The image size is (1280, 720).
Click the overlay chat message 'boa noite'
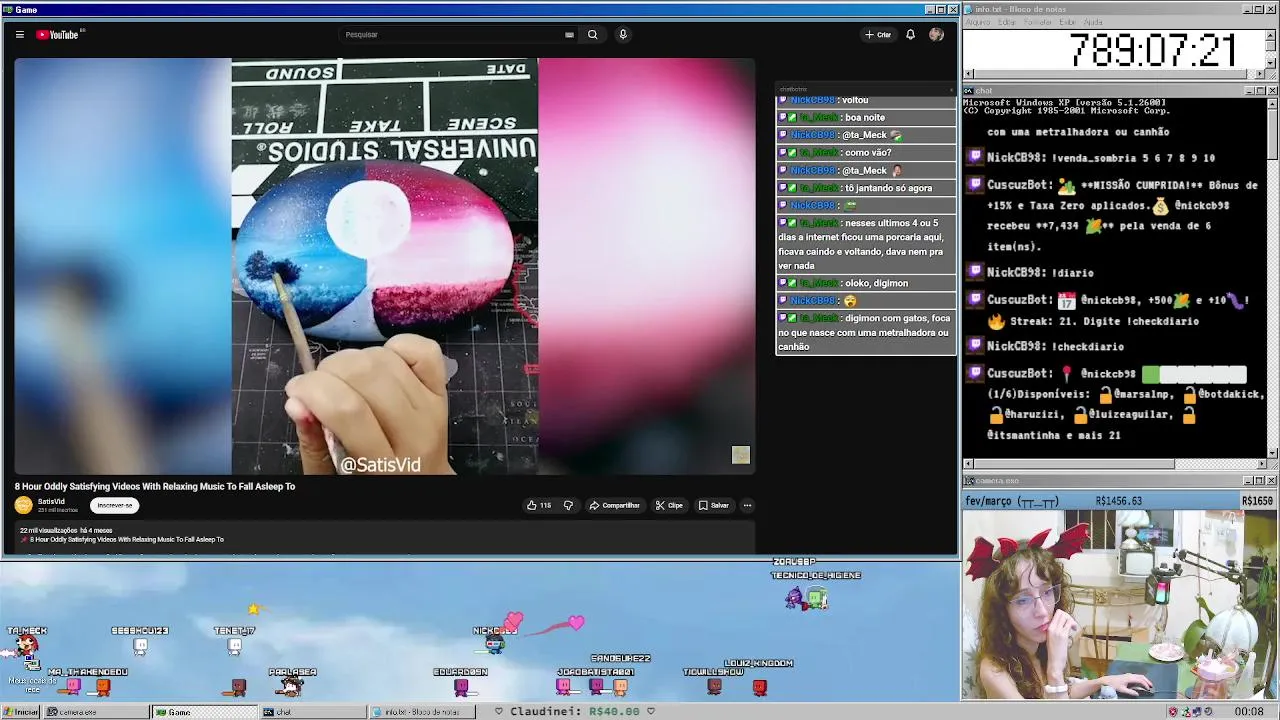865,117
